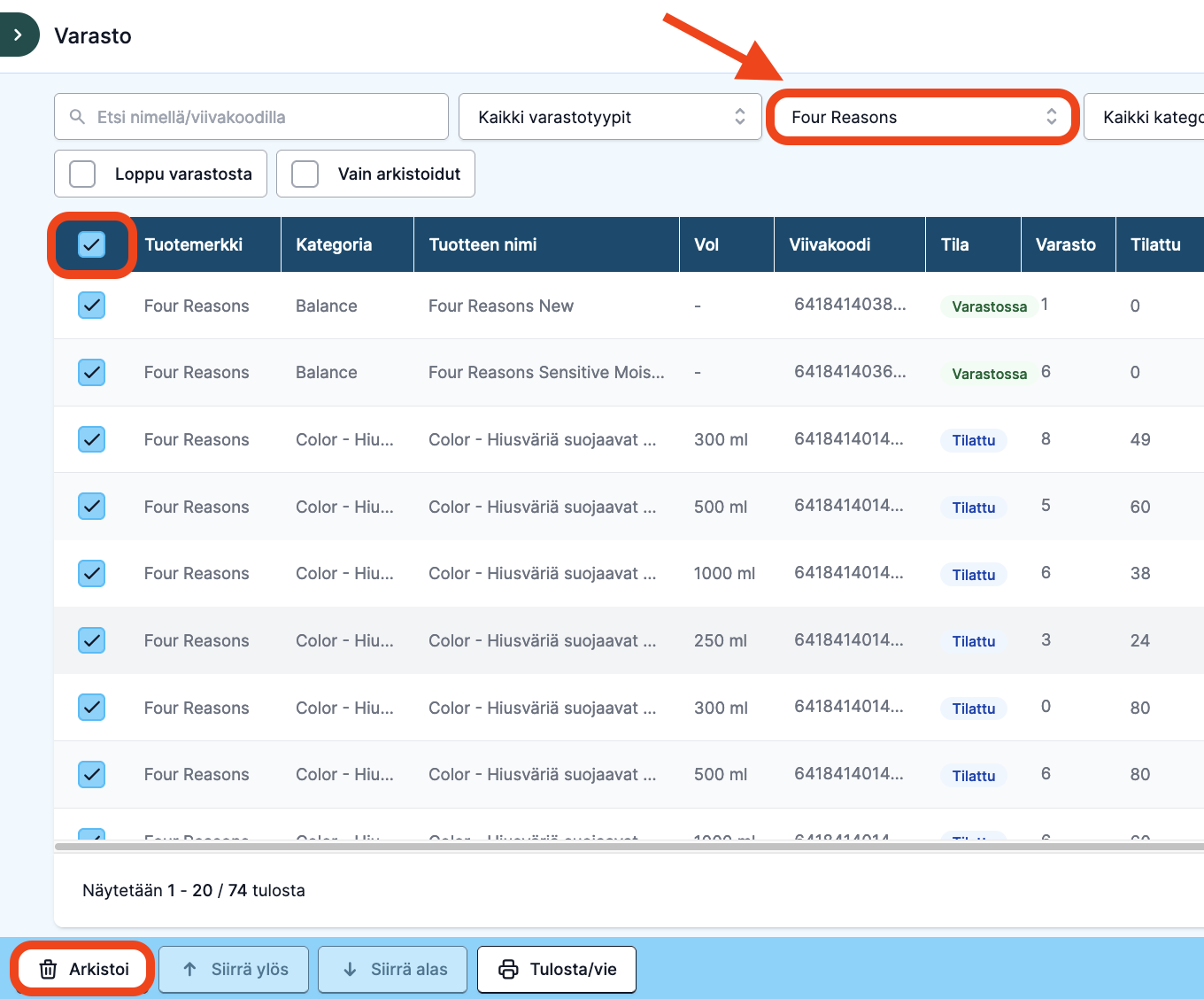Click the Näytetään 1 - 20 / 74 tulosta text
Viewport: 1204px width, 999px height.
coord(194,890)
